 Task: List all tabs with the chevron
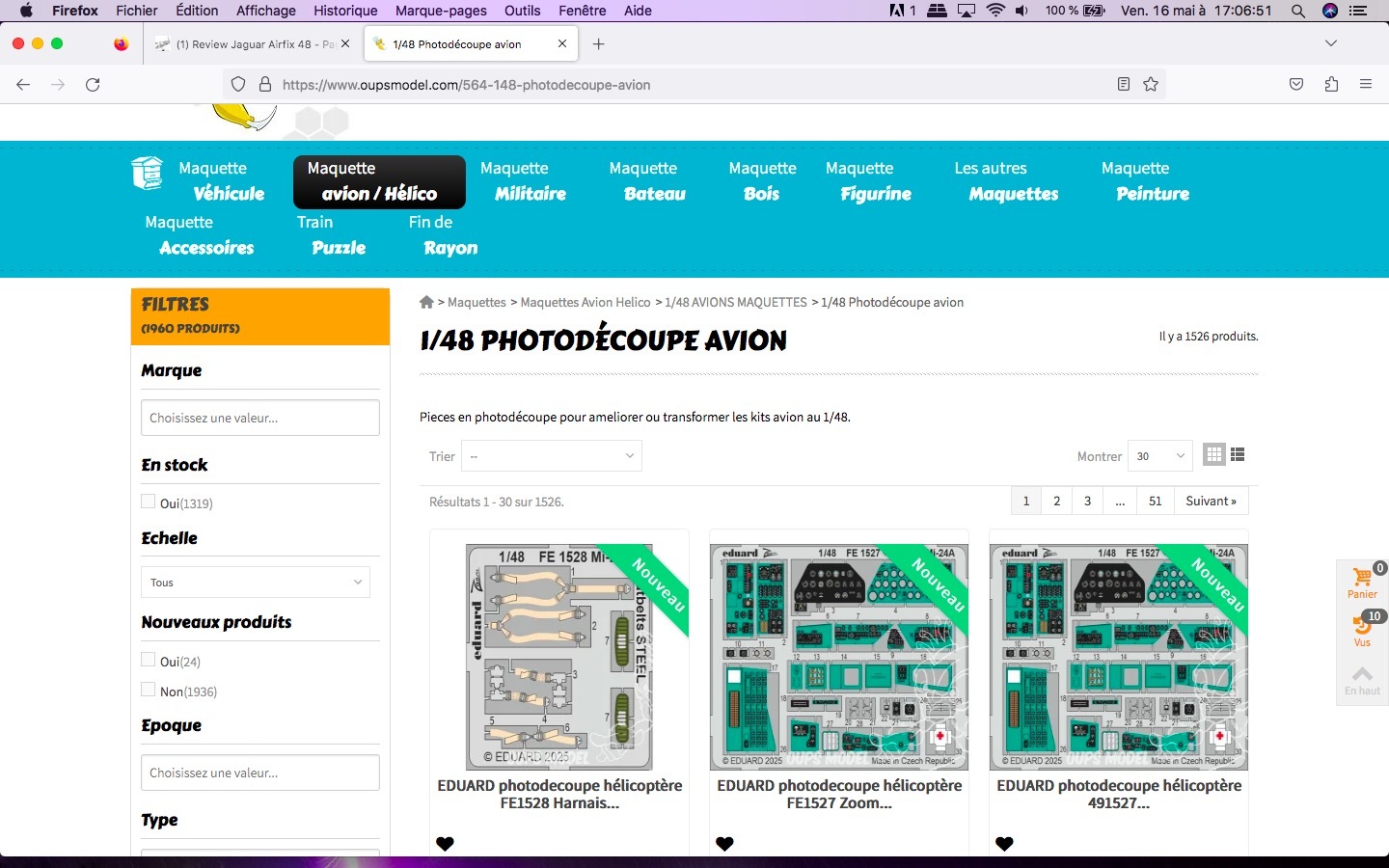tap(1331, 43)
